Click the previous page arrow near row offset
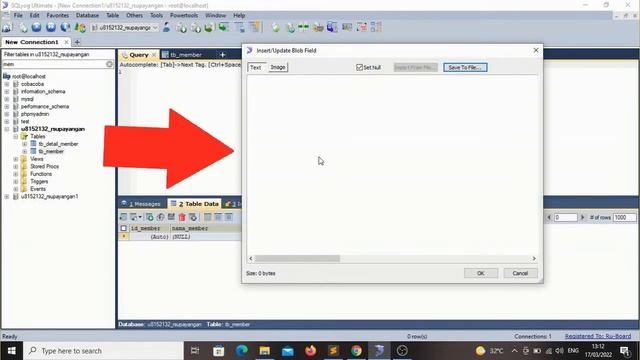Screen dimensions: 640x360 [x=549, y=218]
